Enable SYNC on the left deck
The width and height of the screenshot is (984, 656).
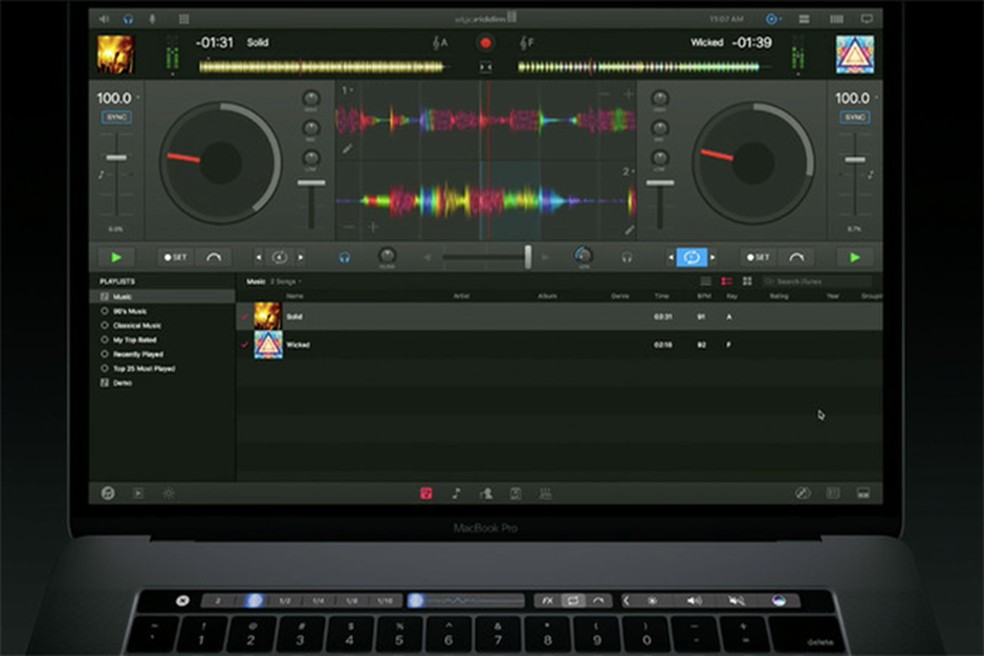point(115,116)
